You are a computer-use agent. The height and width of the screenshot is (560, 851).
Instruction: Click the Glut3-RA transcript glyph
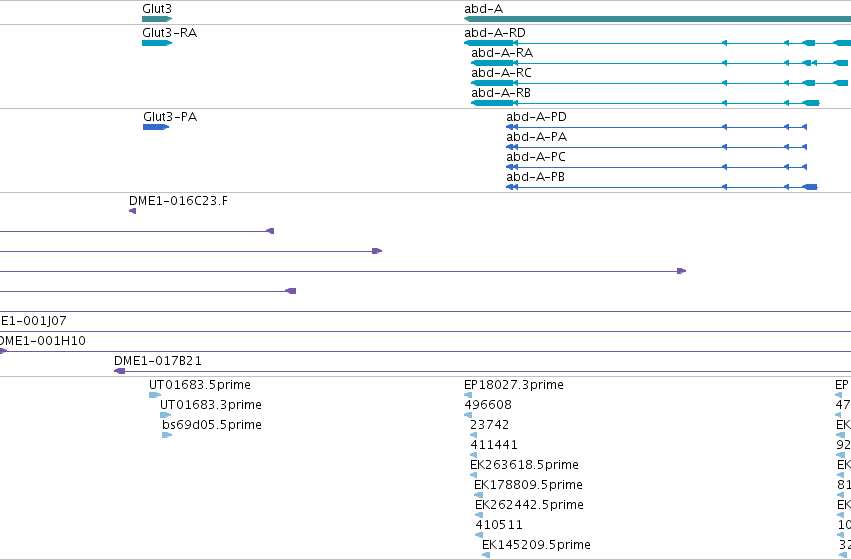point(157,43)
